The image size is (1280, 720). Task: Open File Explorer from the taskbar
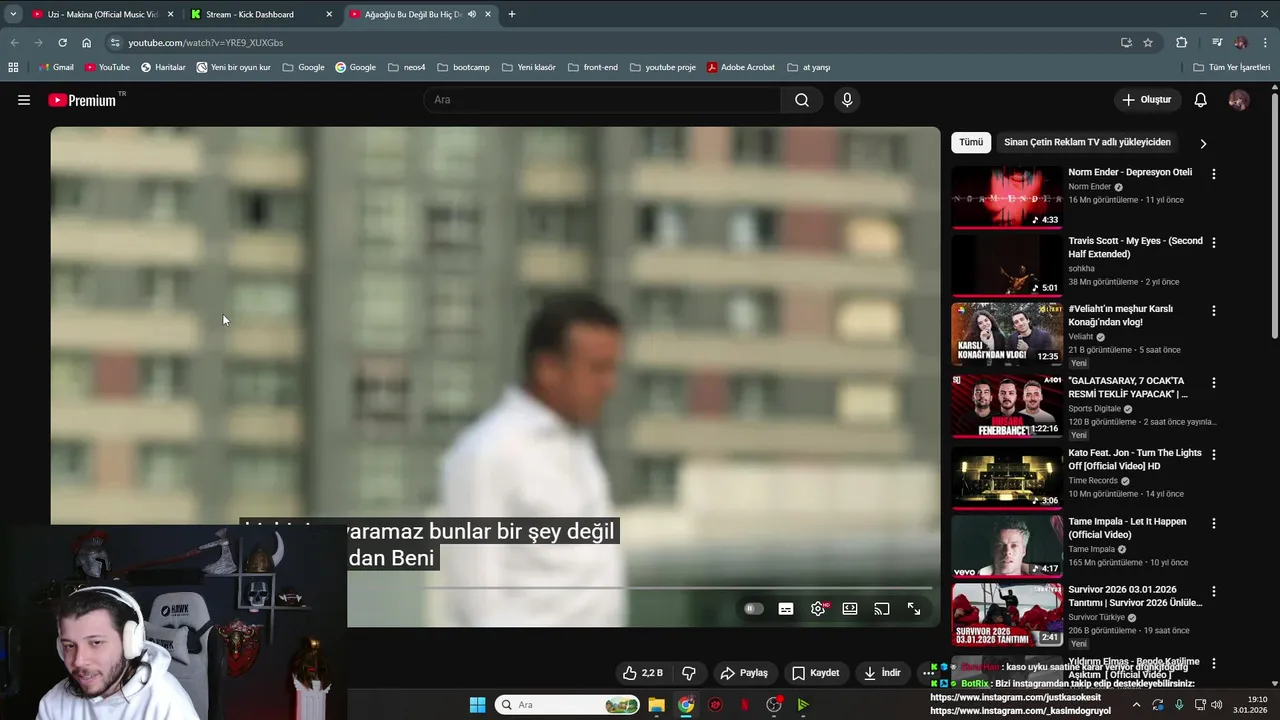click(656, 705)
